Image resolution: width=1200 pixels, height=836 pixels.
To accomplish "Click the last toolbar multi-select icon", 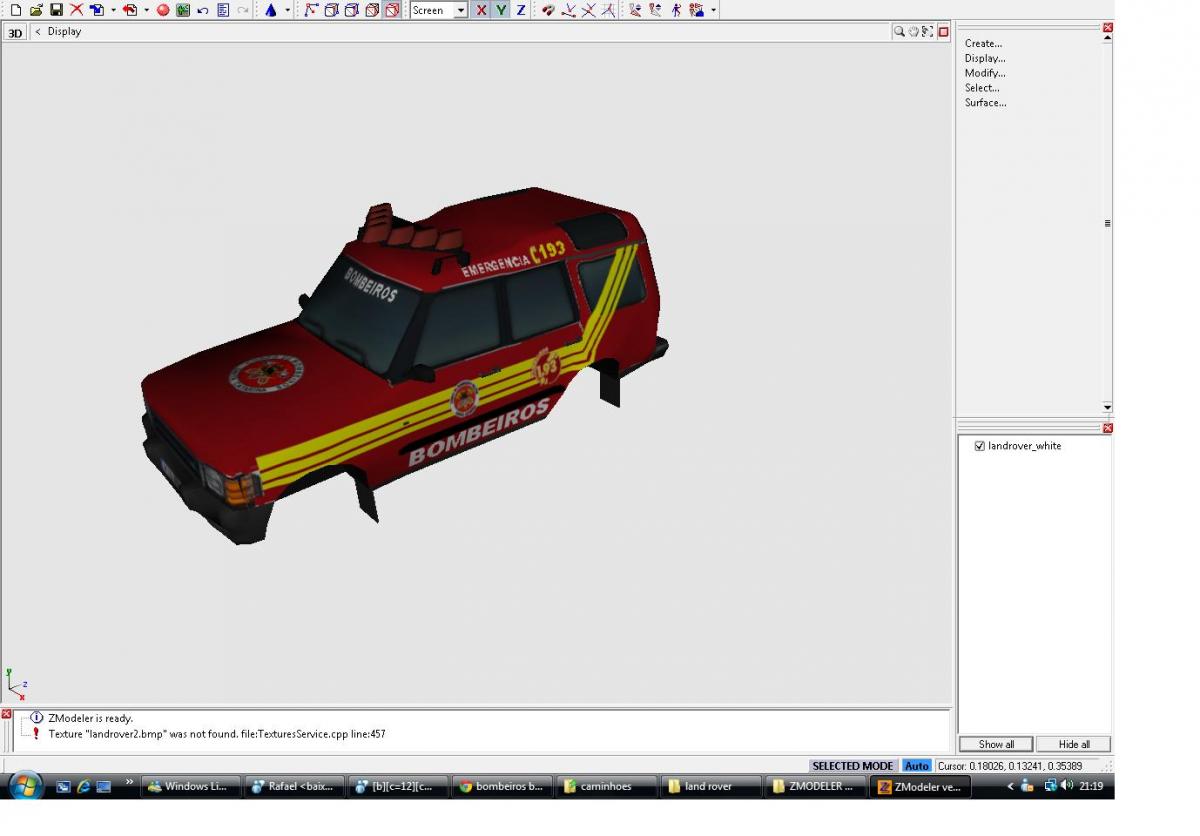I will [x=696, y=10].
